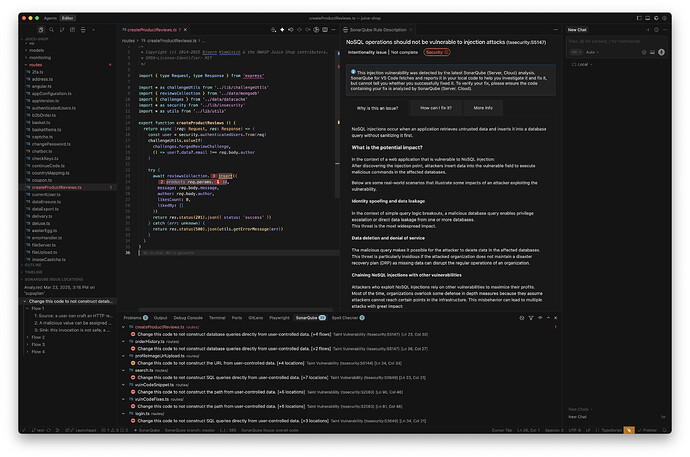
Task: Toggle primary sidebar layout icon in title bar
Action: (639, 18)
